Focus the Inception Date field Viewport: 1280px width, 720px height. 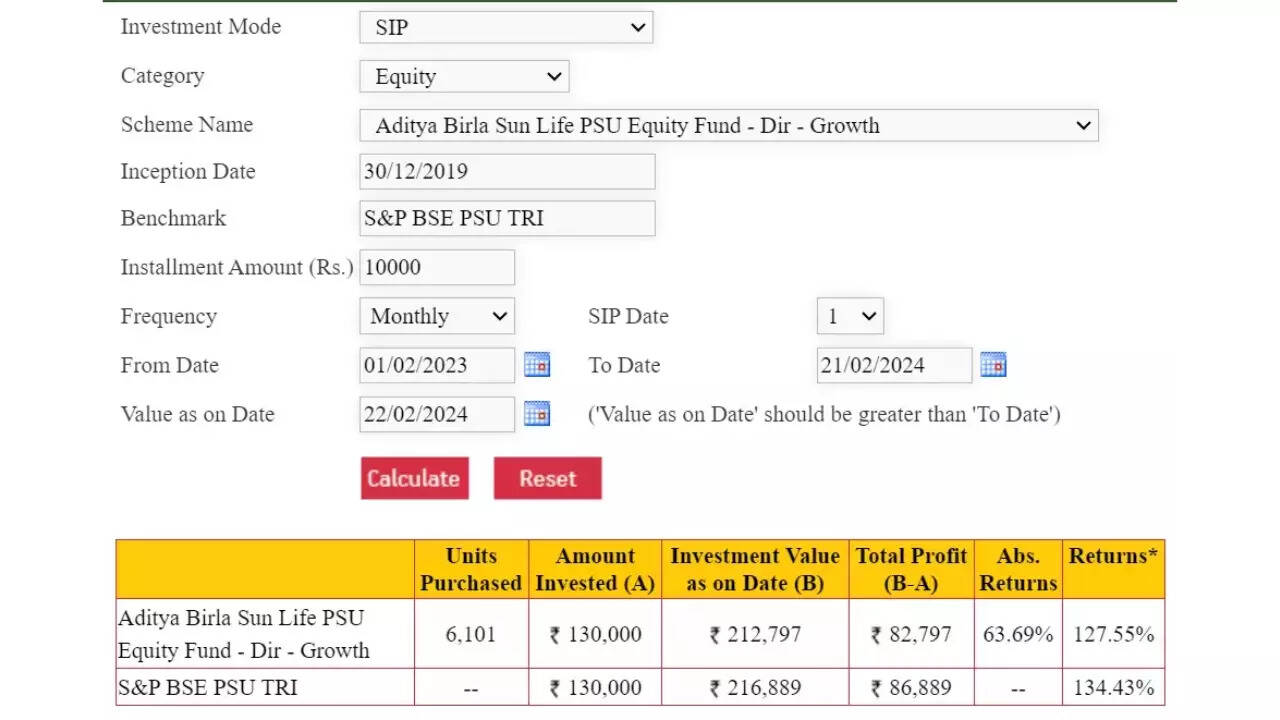pyautogui.click(x=507, y=171)
